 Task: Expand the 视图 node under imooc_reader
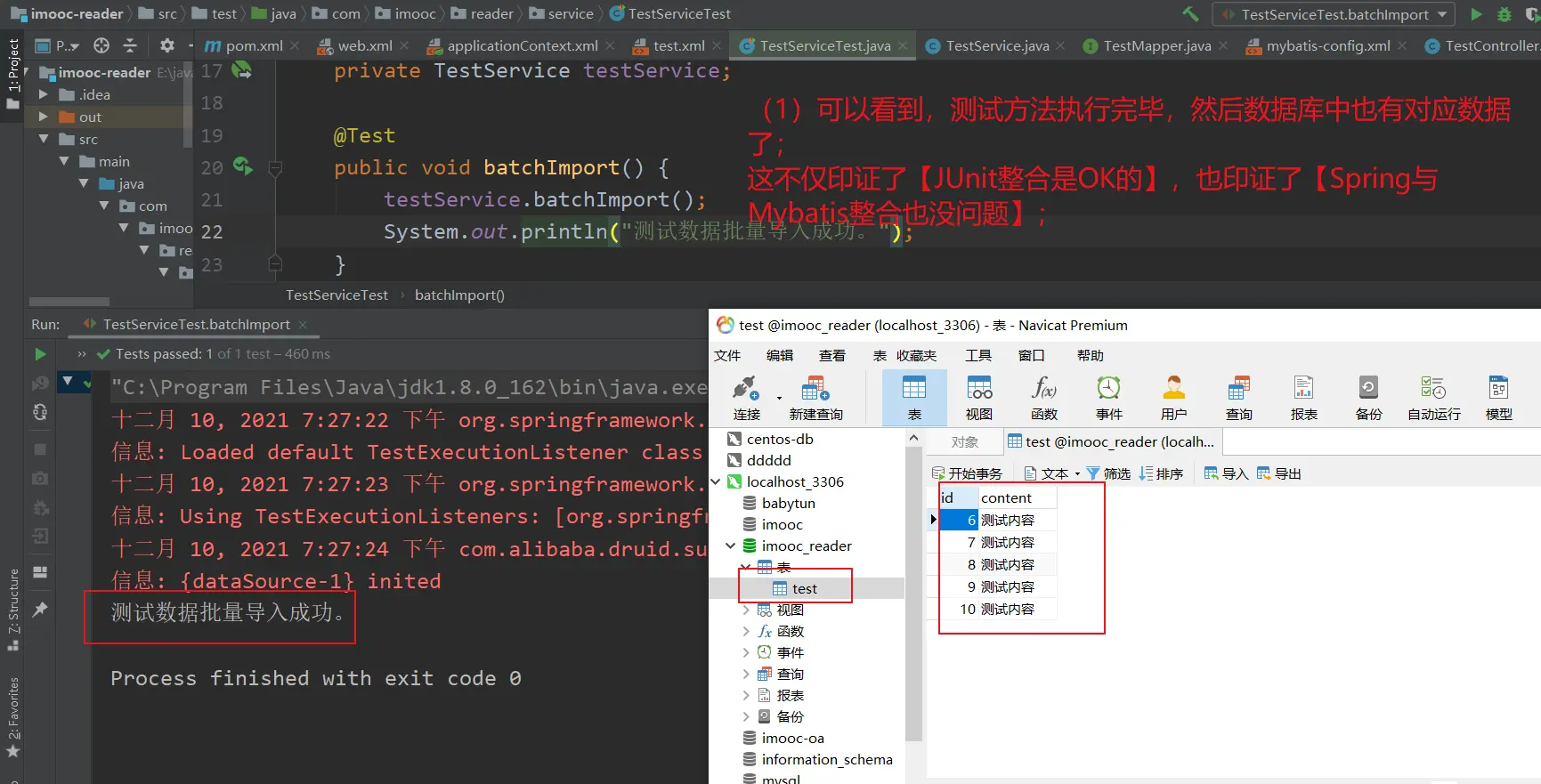pyautogui.click(x=746, y=610)
